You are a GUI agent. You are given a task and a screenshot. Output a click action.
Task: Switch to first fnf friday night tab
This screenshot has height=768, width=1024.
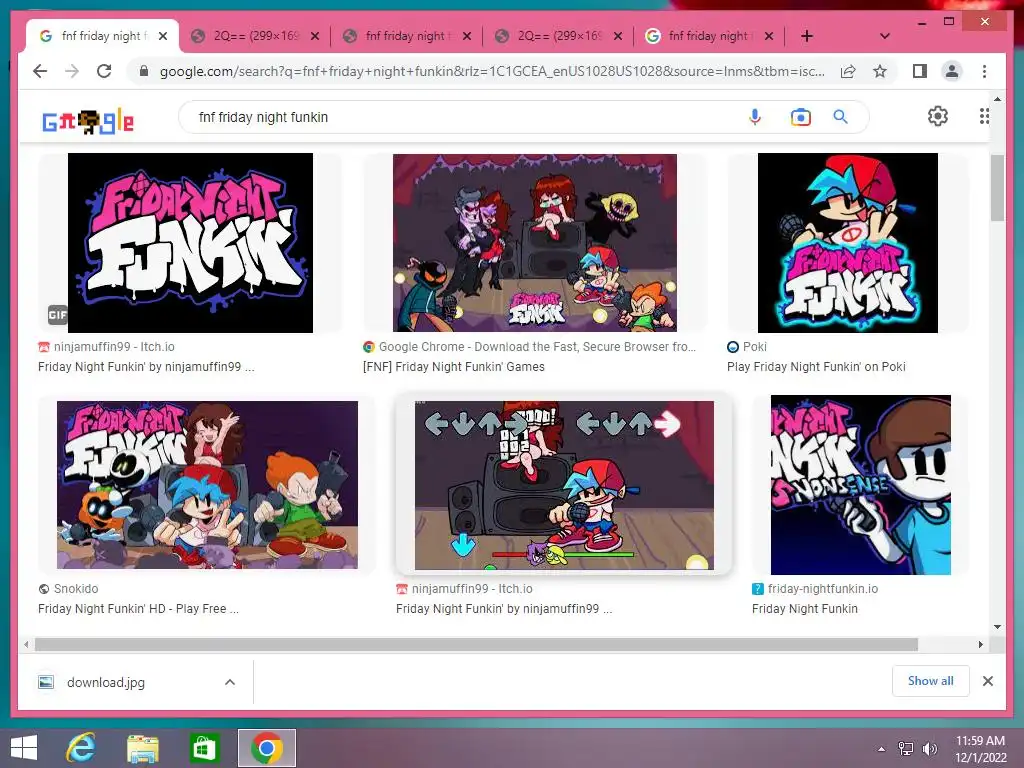104,36
